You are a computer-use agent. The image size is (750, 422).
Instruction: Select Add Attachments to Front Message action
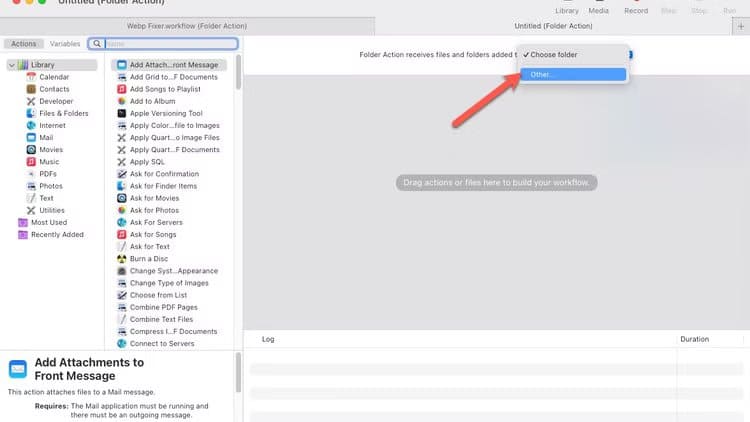169,65
